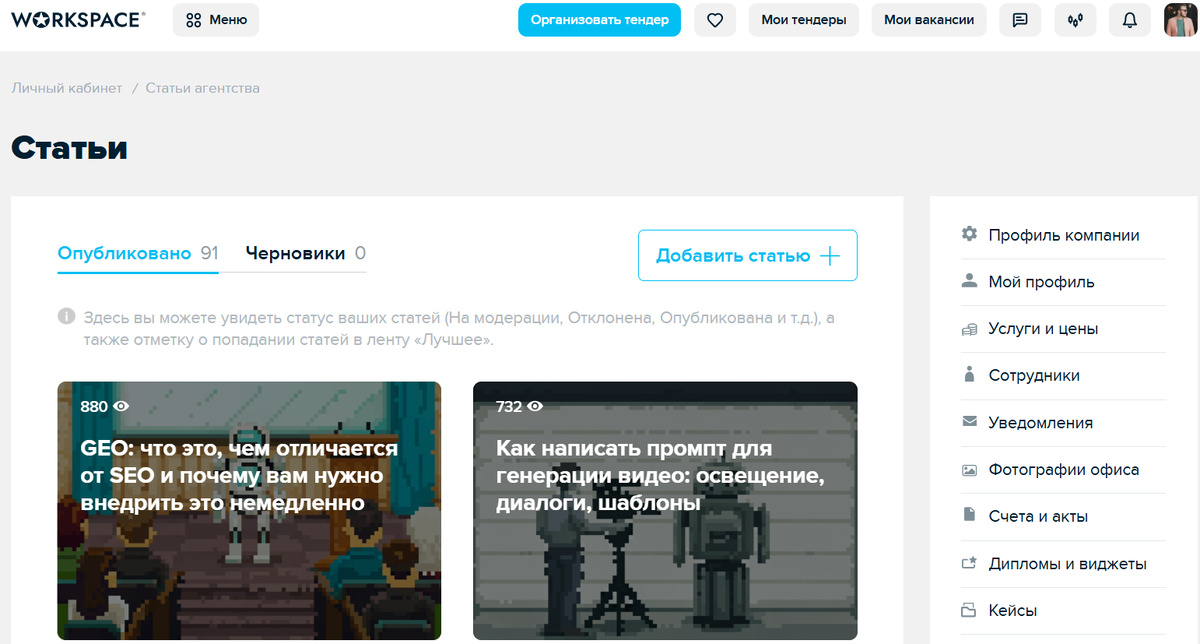Open the filters icon next to chat in header

(x=1075, y=20)
